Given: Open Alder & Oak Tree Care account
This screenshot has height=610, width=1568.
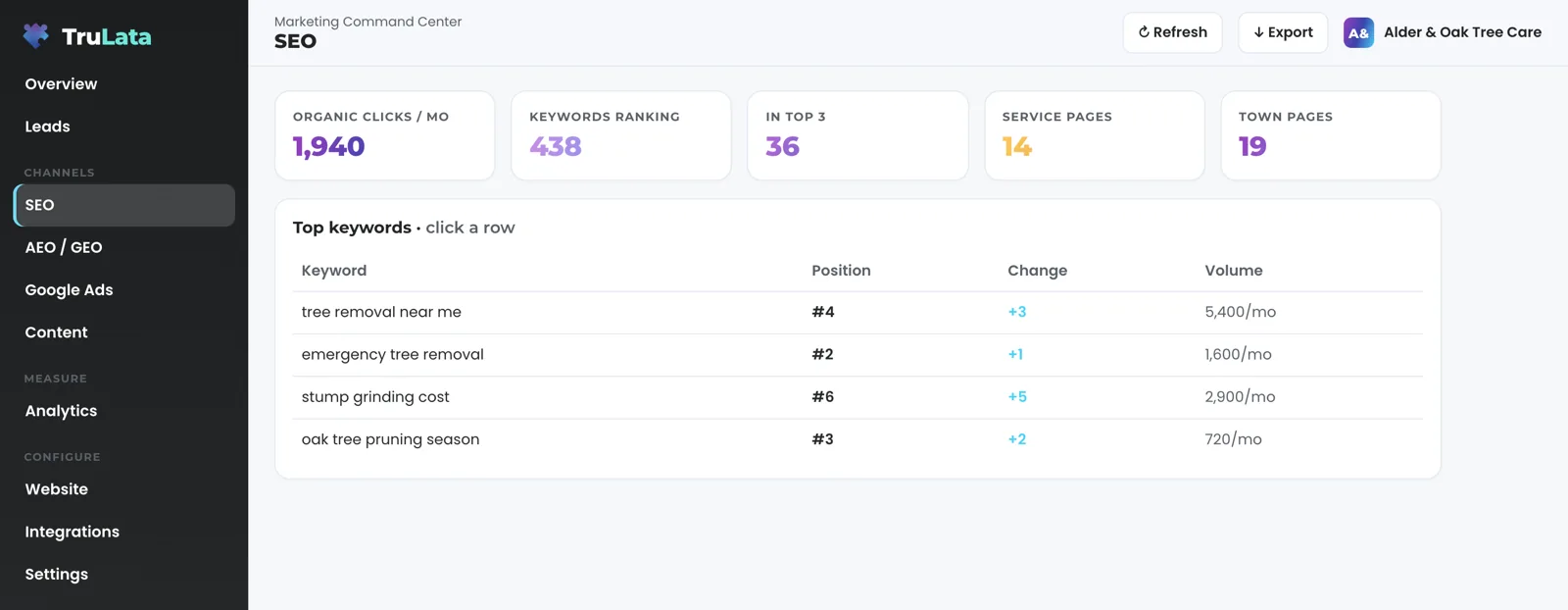Looking at the screenshot, I should tap(1443, 32).
